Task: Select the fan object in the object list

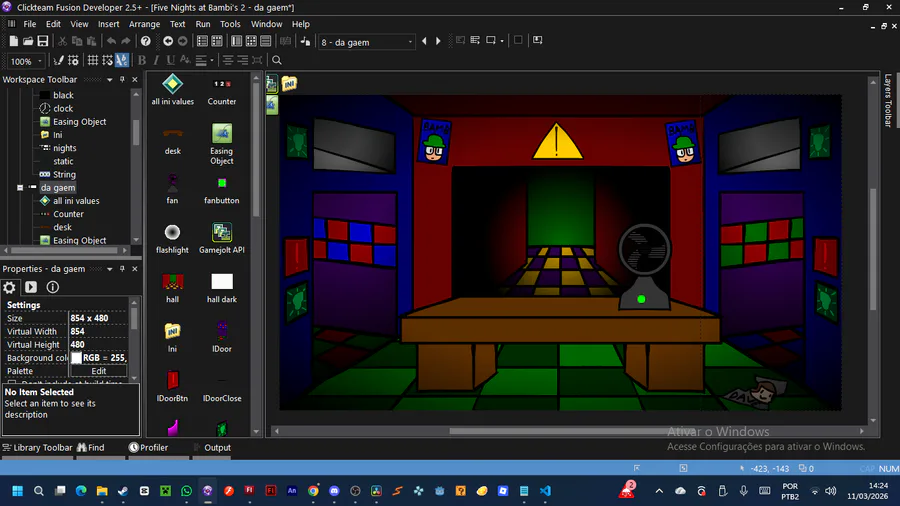Action: point(172,190)
